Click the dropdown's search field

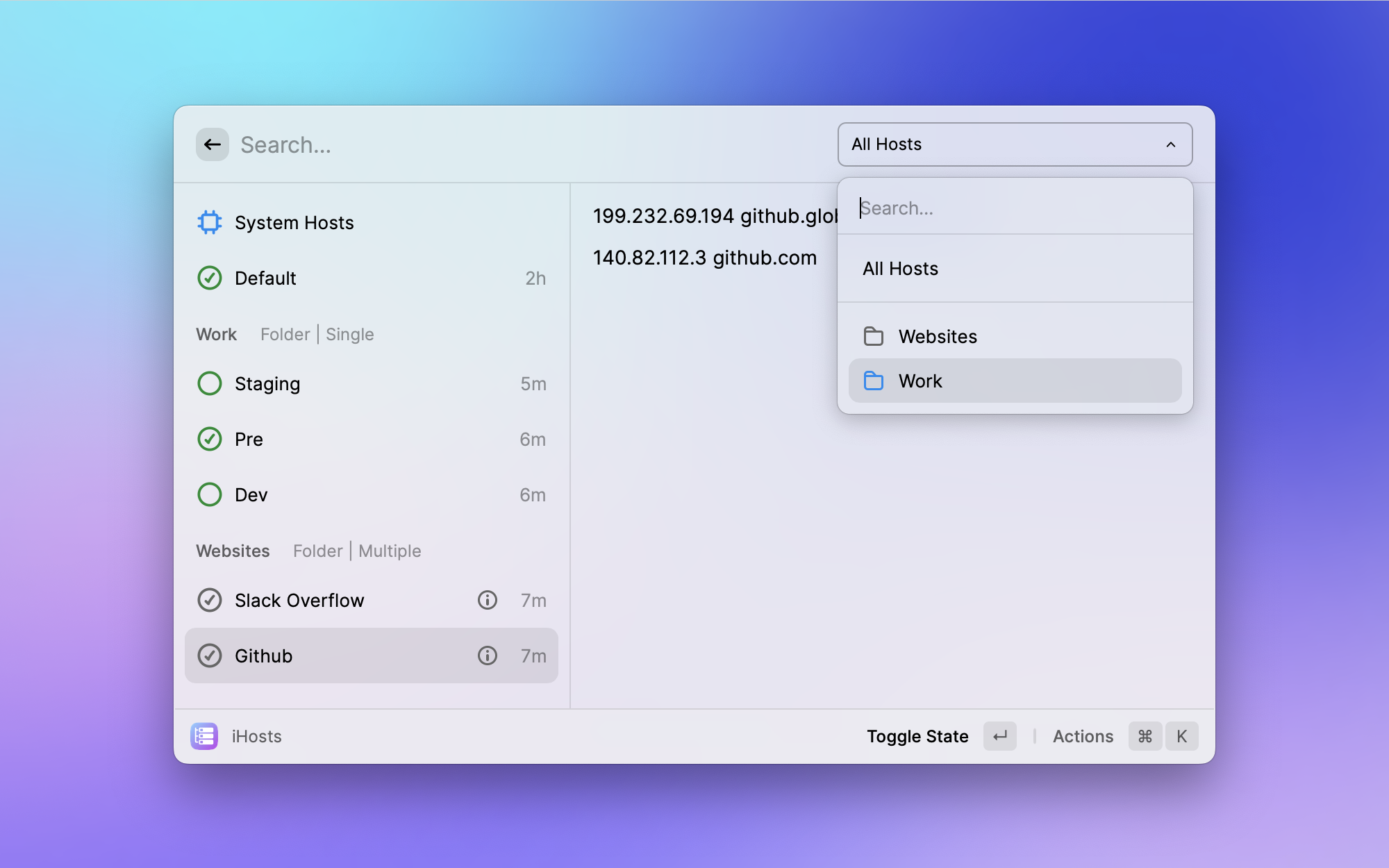click(x=1014, y=208)
